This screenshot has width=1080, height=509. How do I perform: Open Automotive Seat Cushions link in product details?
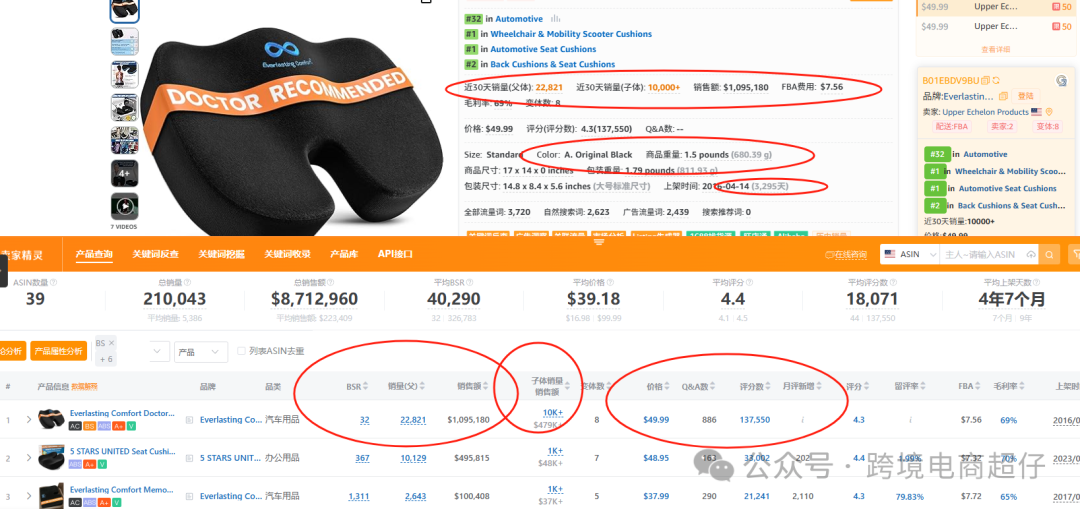[543, 49]
